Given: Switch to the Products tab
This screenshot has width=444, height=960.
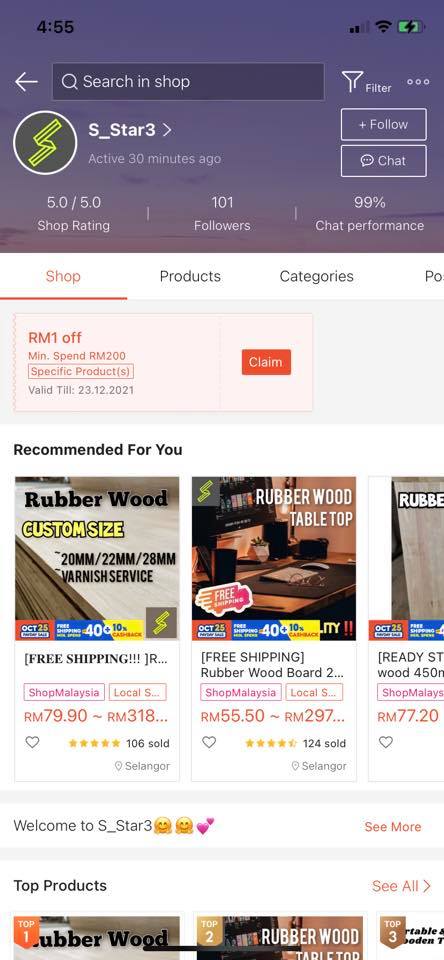Looking at the screenshot, I should pos(190,276).
